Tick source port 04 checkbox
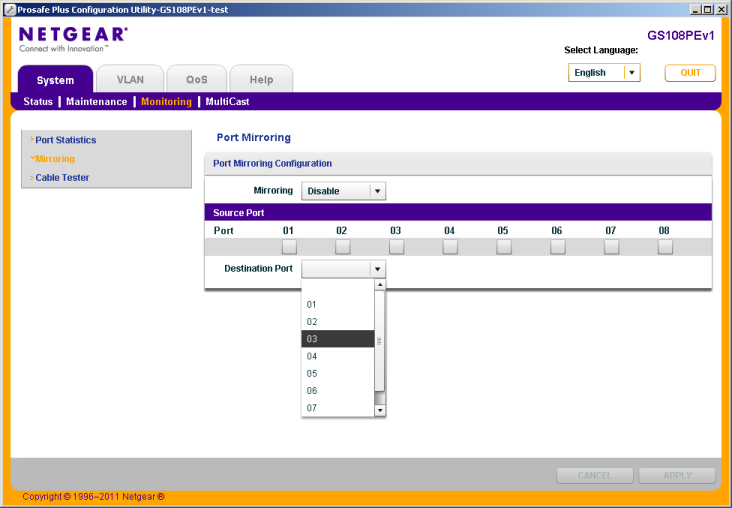The image size is (732, 508). 450,247
